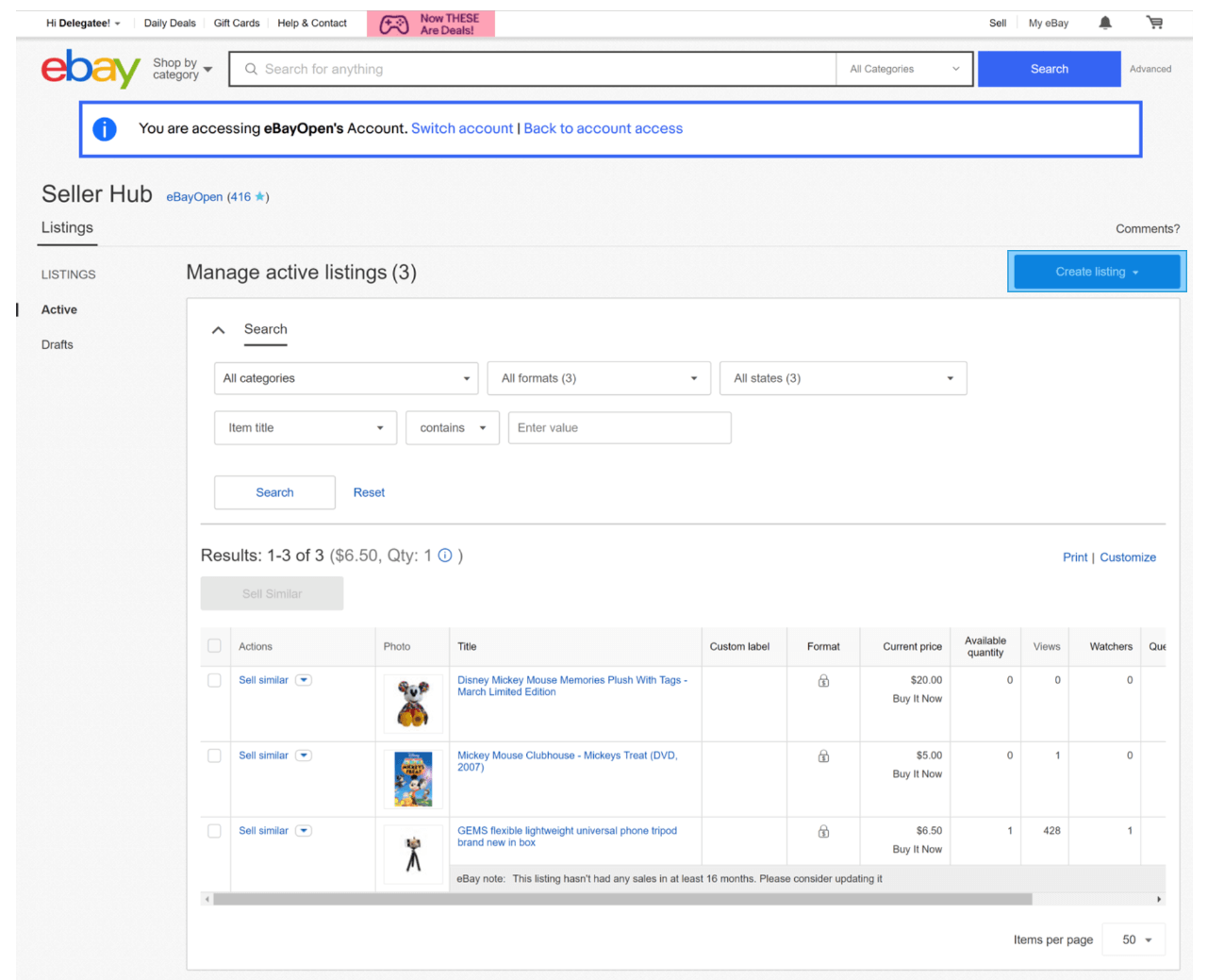Image resolution: width=1208 pixels, height=980 pixels.
Task: Open Gift Cards in top navigation
Action: pos(237,24)
